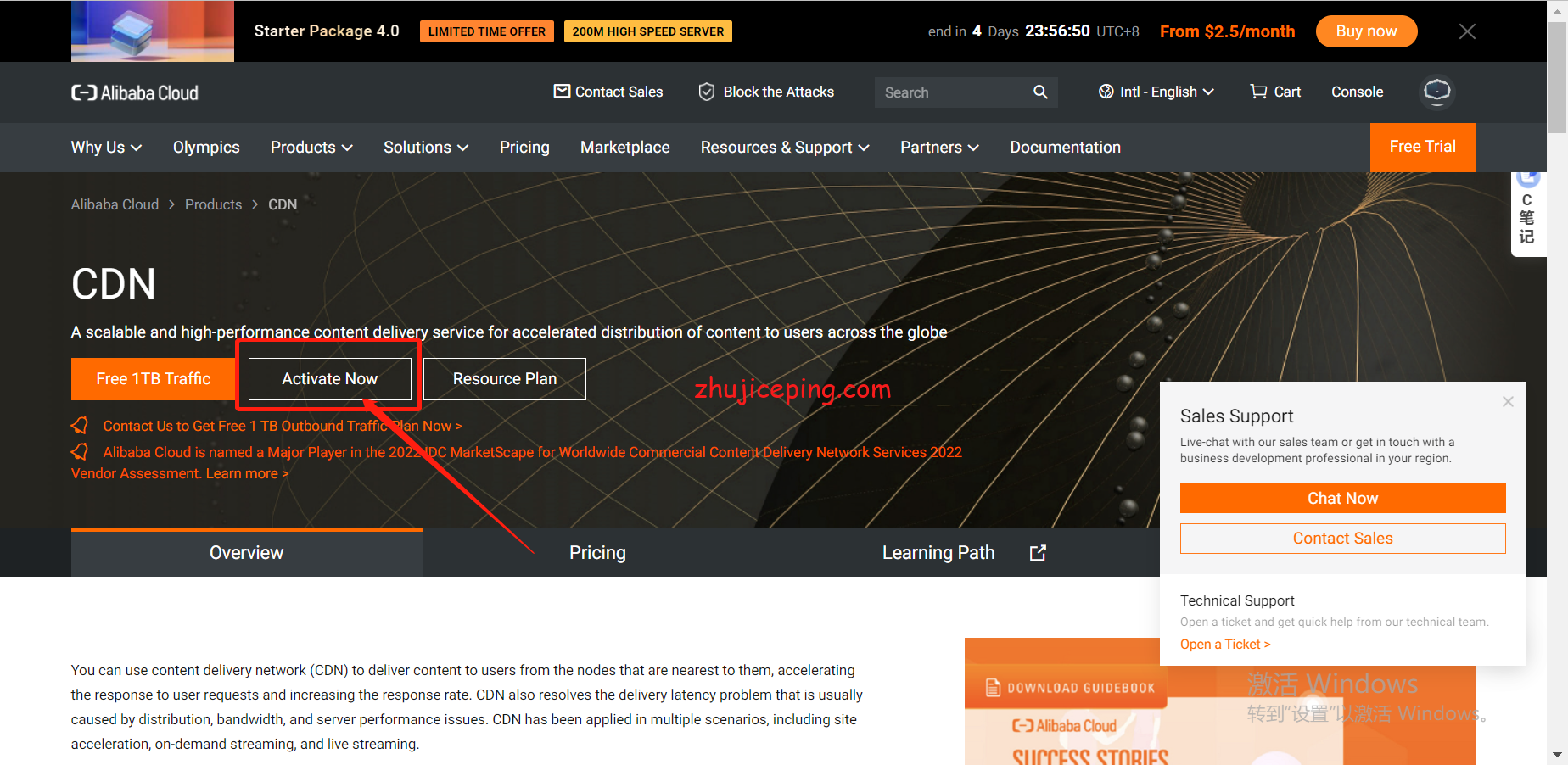The image size is (1568, 765).
Task: Click the globe language icon
Action: (x=1106, y=92)
